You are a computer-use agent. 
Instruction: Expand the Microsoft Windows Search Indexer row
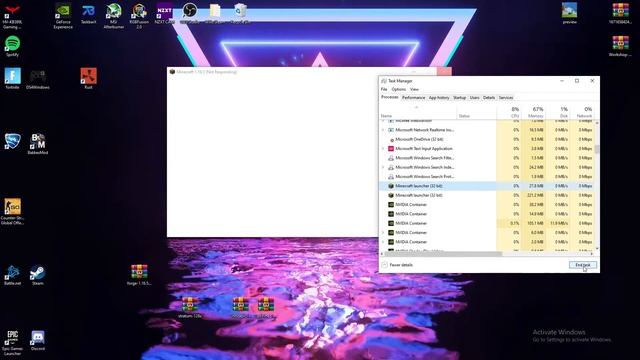point(383,167)
